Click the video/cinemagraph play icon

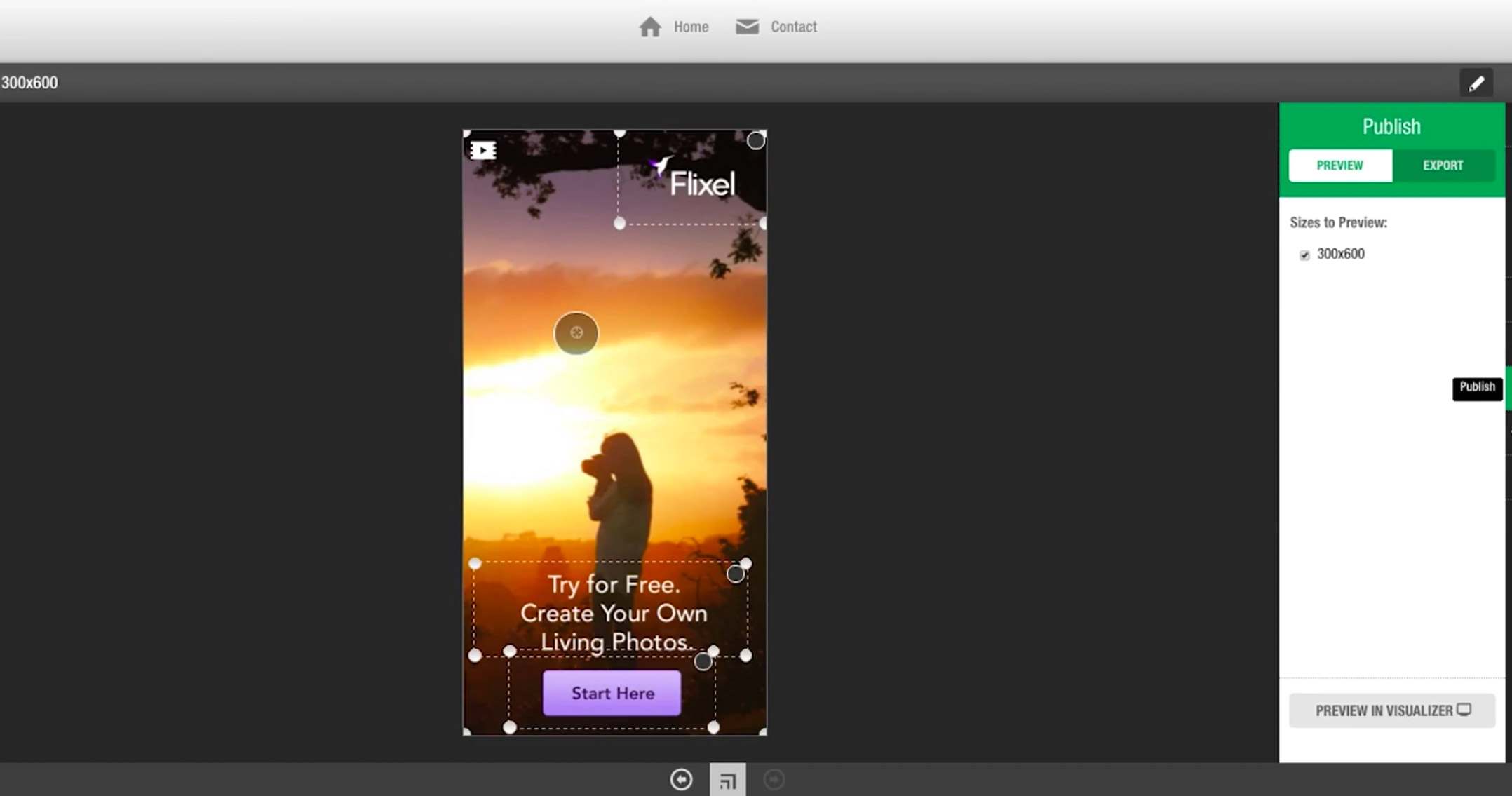pos(483,150)
